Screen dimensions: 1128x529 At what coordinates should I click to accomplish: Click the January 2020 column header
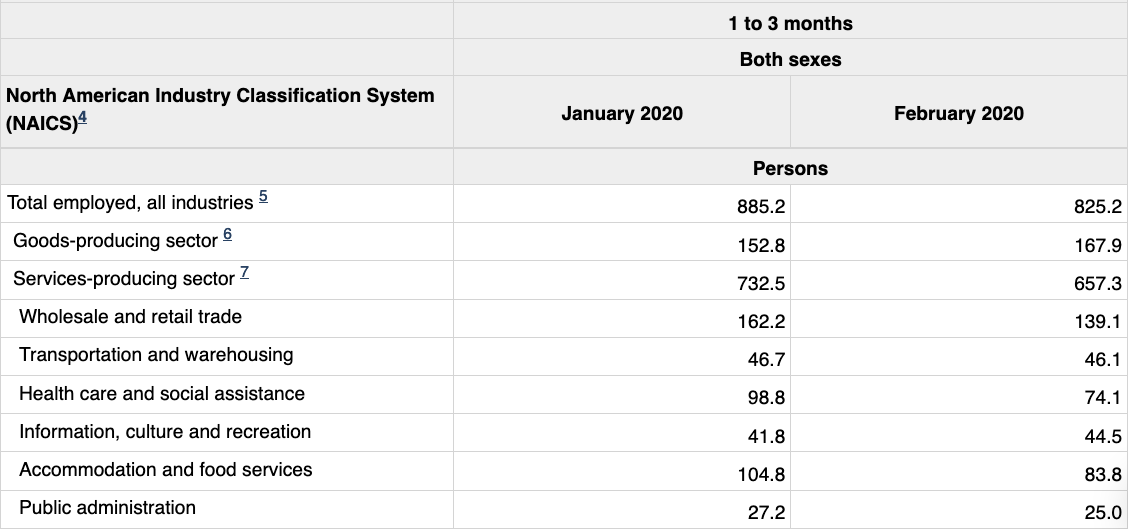click(622, 113)
